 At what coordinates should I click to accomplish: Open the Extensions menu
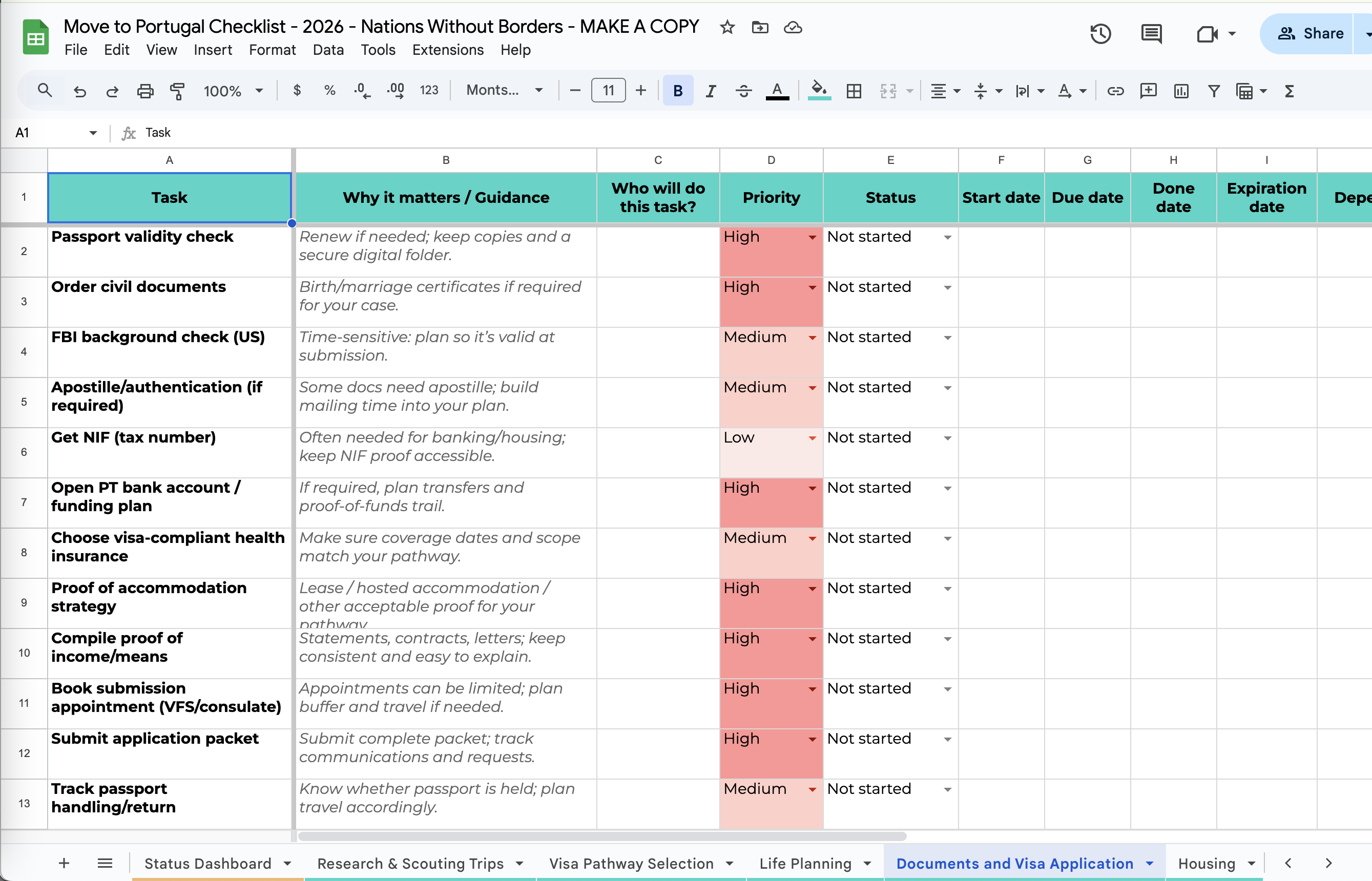[x=447, y=50]
